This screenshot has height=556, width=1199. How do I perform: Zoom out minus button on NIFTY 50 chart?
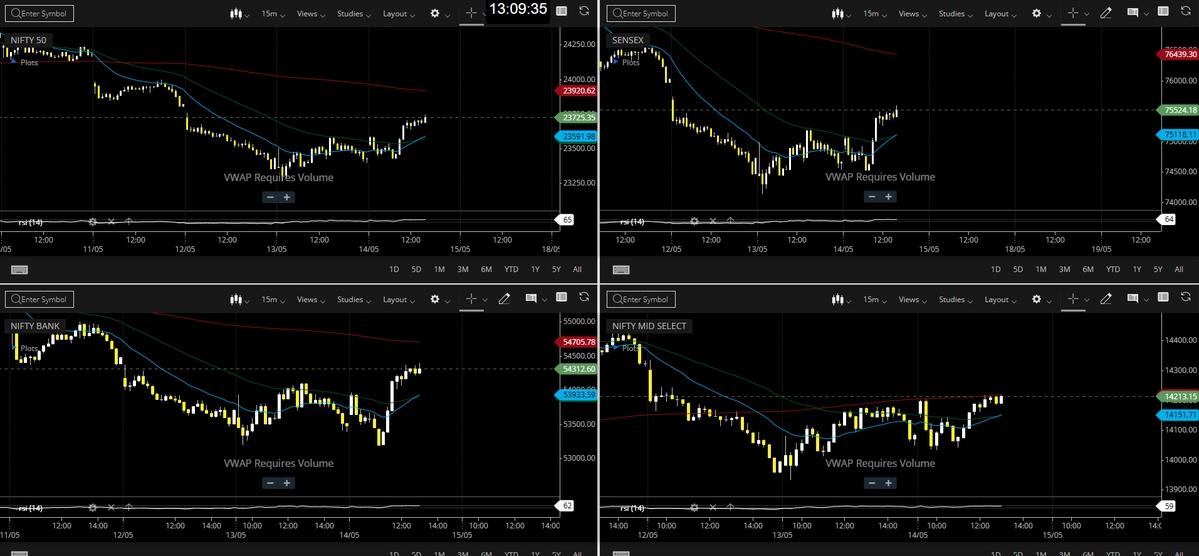pyautogui.click(x=270, y=197)
